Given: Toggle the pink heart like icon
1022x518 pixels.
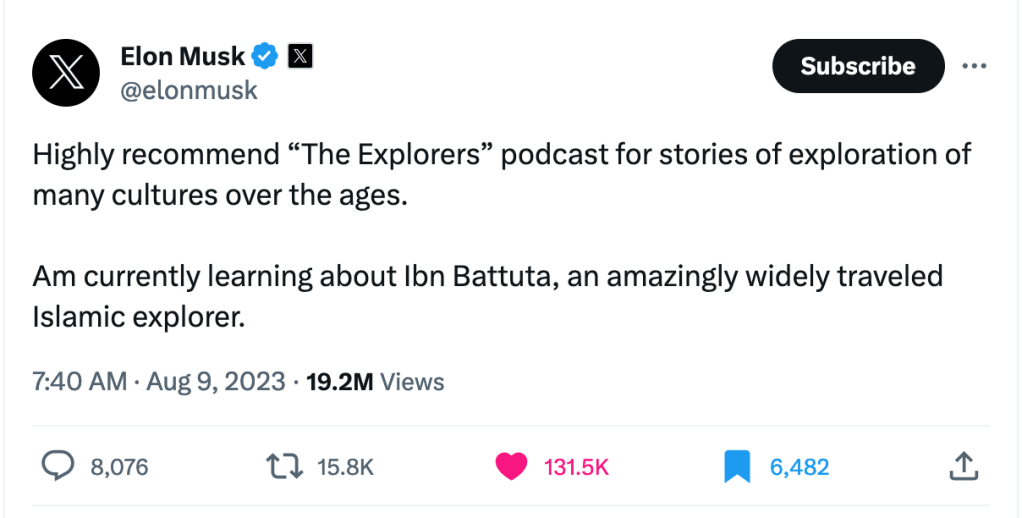Looking at the screenshot, I should point(511,465).
